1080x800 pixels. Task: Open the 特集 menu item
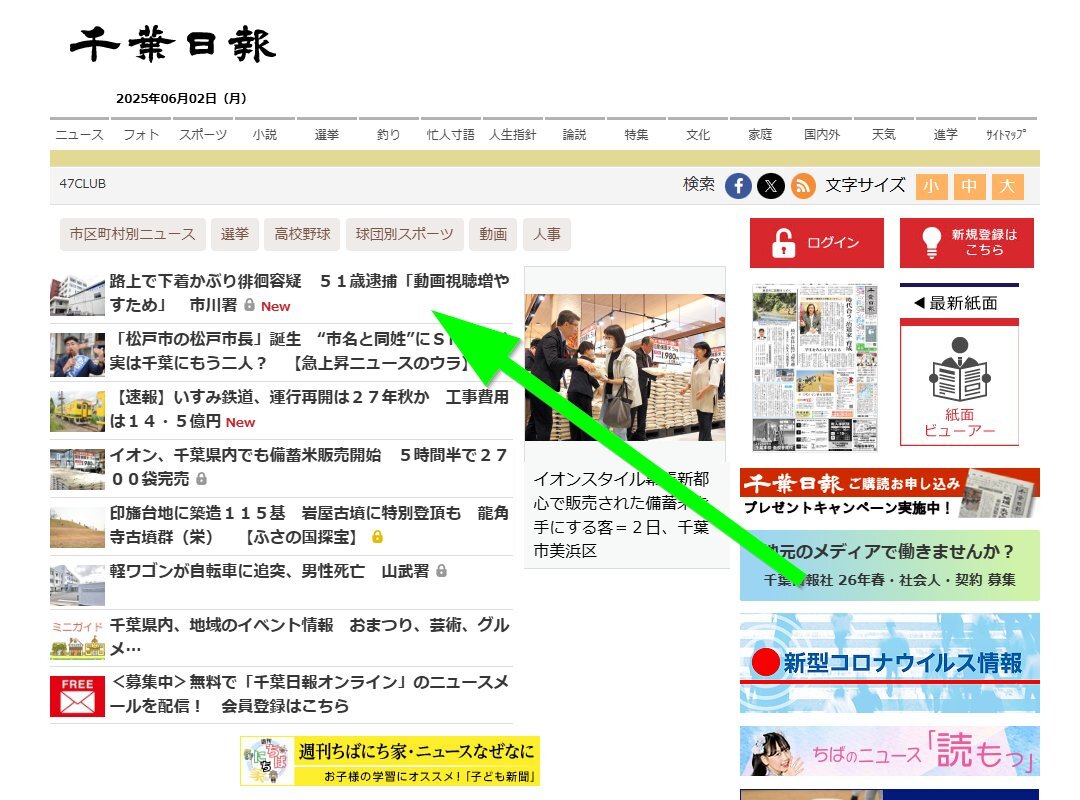[636, 134]
